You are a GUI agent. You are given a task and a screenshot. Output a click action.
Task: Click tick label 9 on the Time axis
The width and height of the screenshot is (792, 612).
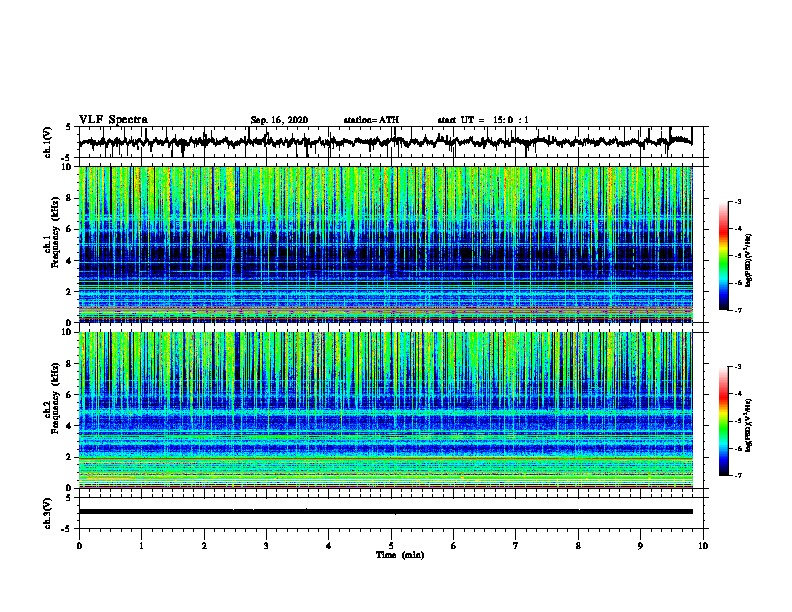[640, 546]
